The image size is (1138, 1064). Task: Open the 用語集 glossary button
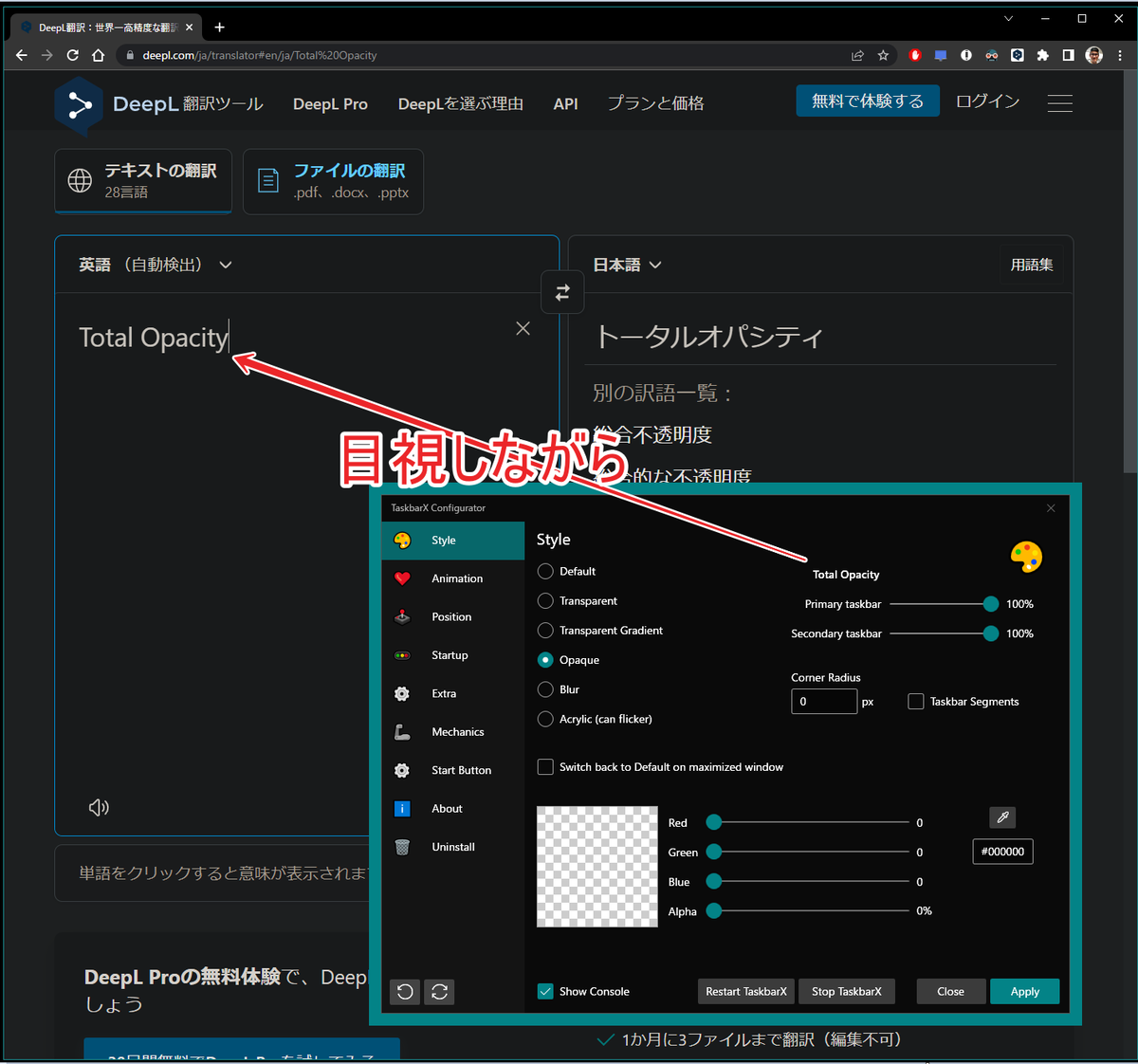[x=1032, y=265]
